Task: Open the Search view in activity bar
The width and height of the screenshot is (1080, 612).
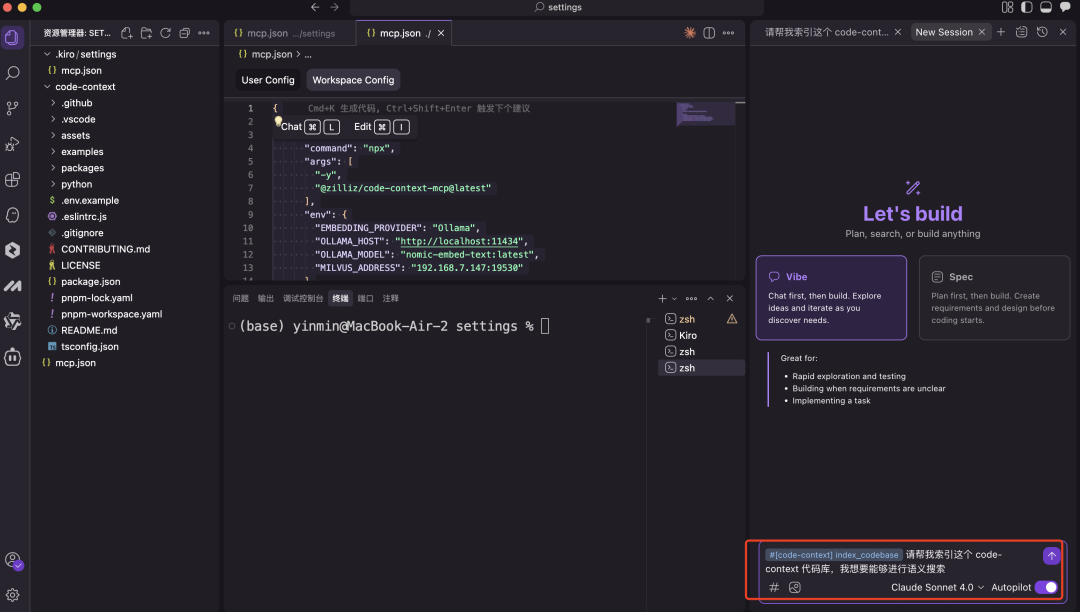Action: (x=12, y=73)
